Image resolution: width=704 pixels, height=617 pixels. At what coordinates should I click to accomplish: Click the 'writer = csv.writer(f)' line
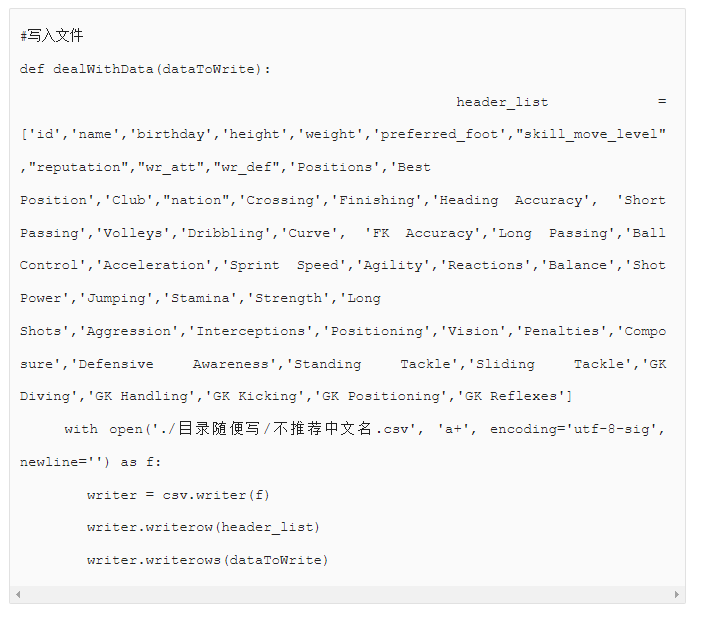click(x=178, y=495)
